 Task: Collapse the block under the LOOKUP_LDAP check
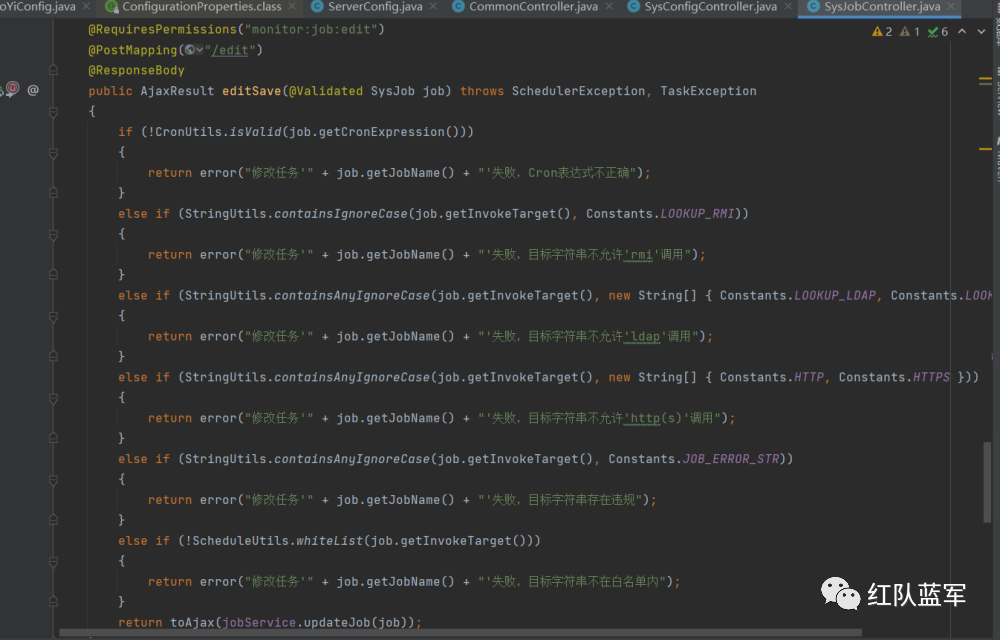coord(54,316)
